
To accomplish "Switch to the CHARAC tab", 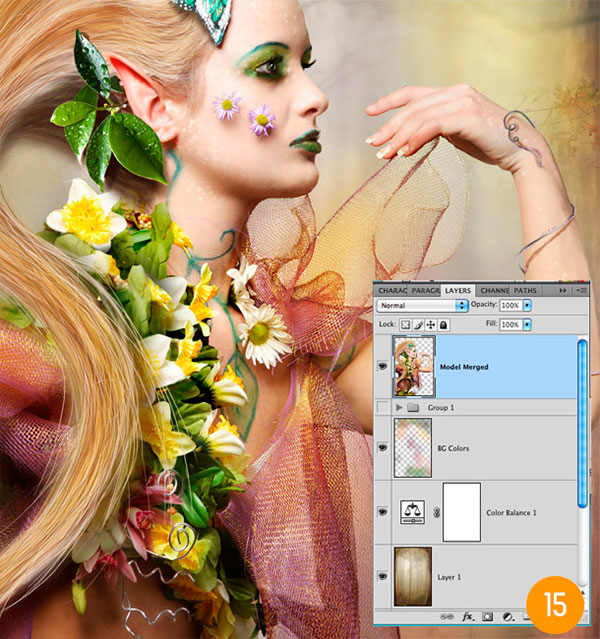I will [x=392, y=291].
